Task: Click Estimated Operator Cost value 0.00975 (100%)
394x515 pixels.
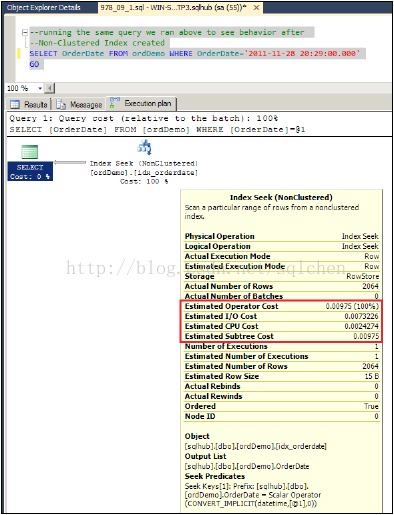Action: (352, 306)
